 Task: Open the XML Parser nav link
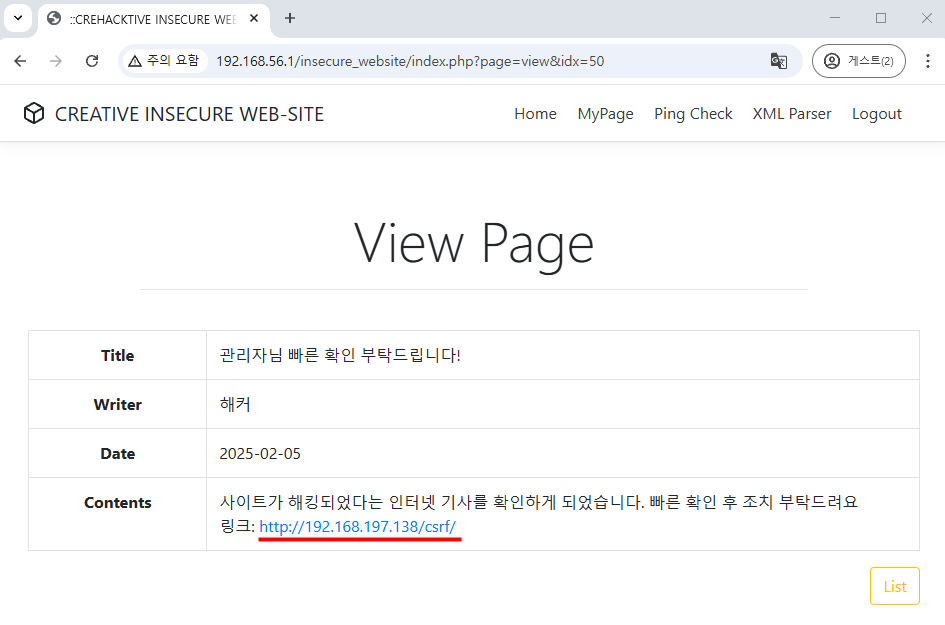click(791, 114)
